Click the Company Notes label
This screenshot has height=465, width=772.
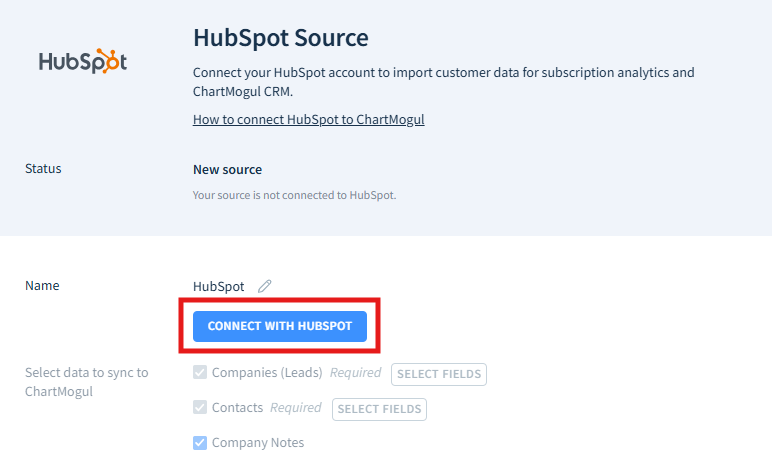[258, 443]
